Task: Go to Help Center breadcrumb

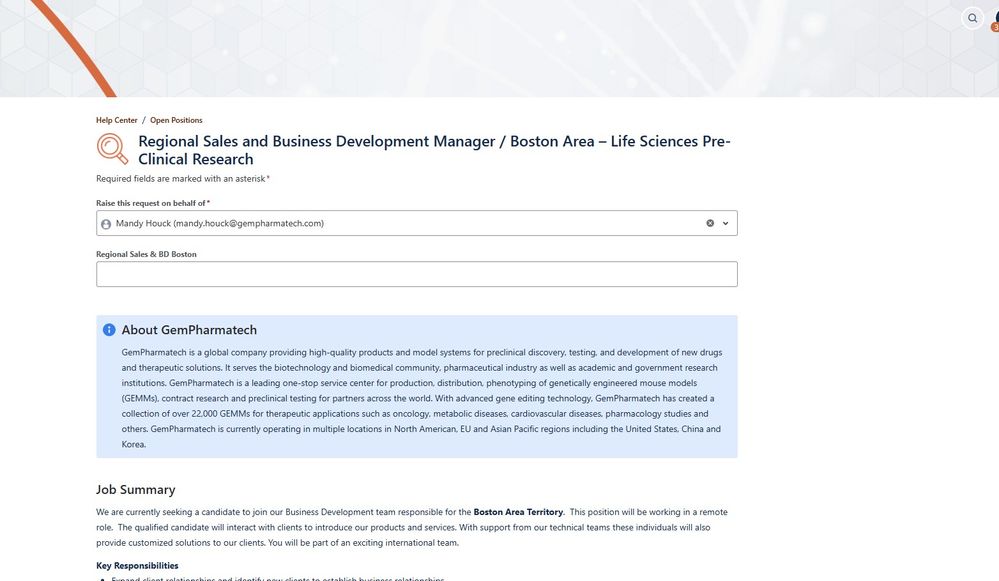Action: click(117, 120)
